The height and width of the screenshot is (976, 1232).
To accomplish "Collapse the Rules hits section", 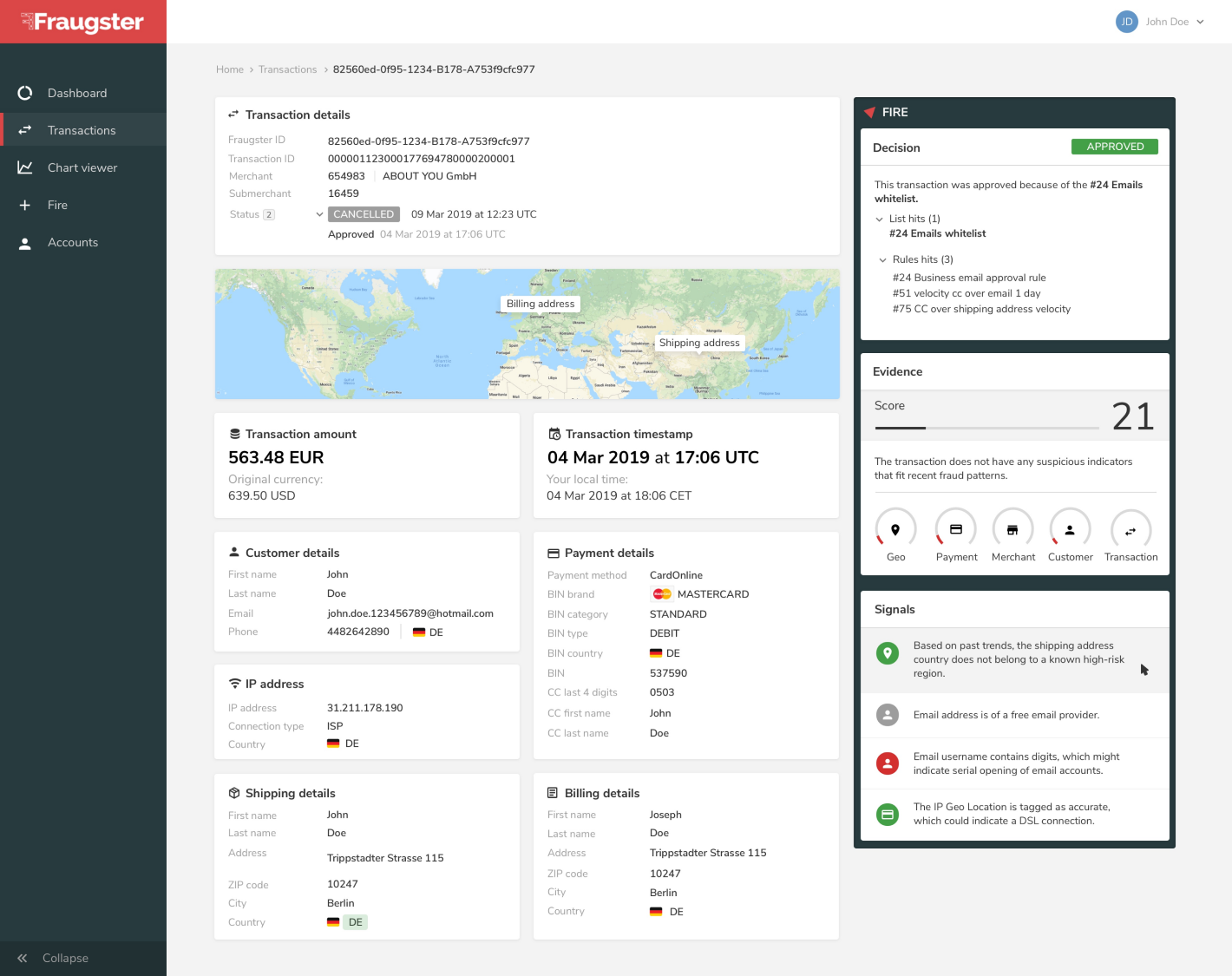I will click(882, 260).
